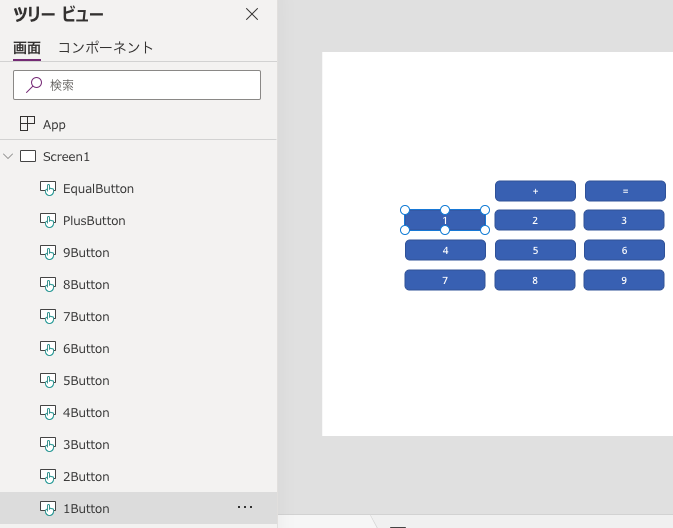The height and width of the screenshot is (528, 673).
Task: Click the = button on canvas
Action: [x=625, y=191]
